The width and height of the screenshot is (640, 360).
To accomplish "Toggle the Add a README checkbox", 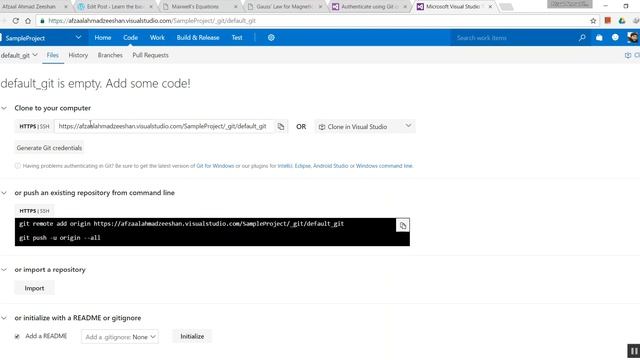I will (17, 337).
